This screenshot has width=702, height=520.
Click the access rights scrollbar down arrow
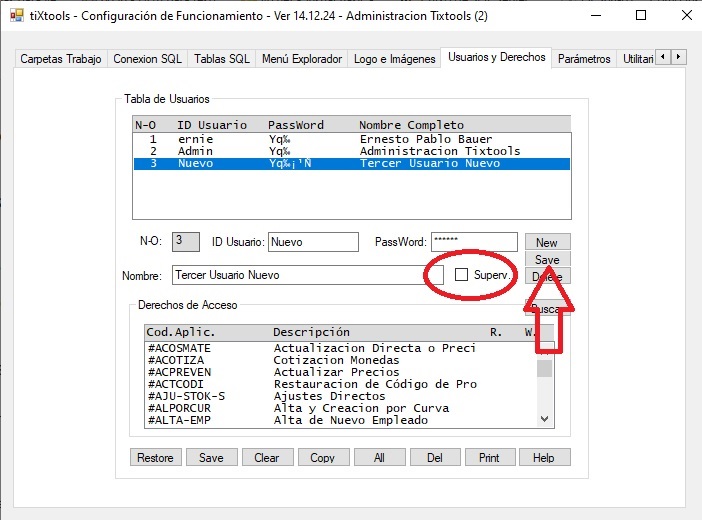click(544, 419)
